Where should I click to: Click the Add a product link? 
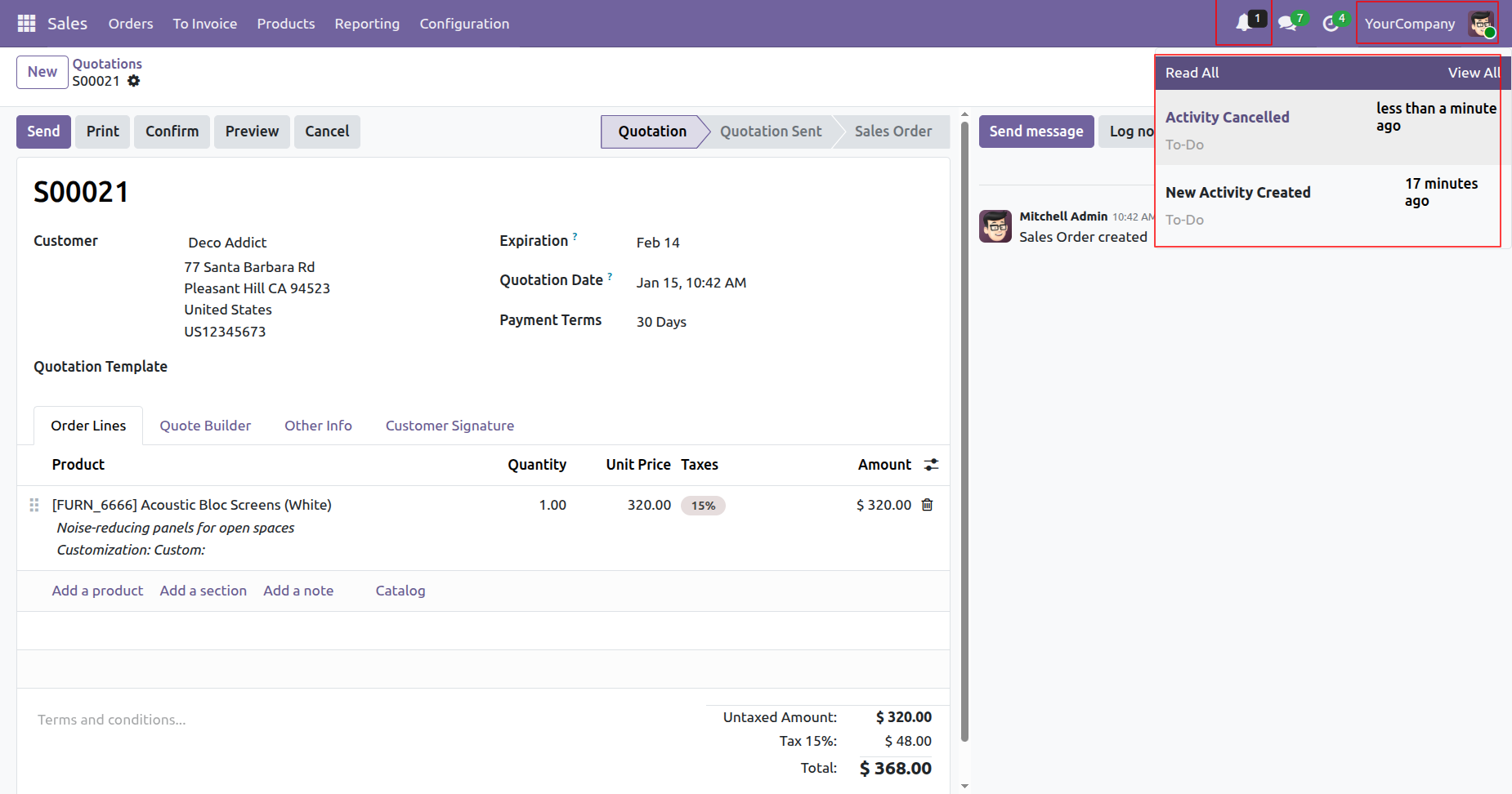[97, 591]
